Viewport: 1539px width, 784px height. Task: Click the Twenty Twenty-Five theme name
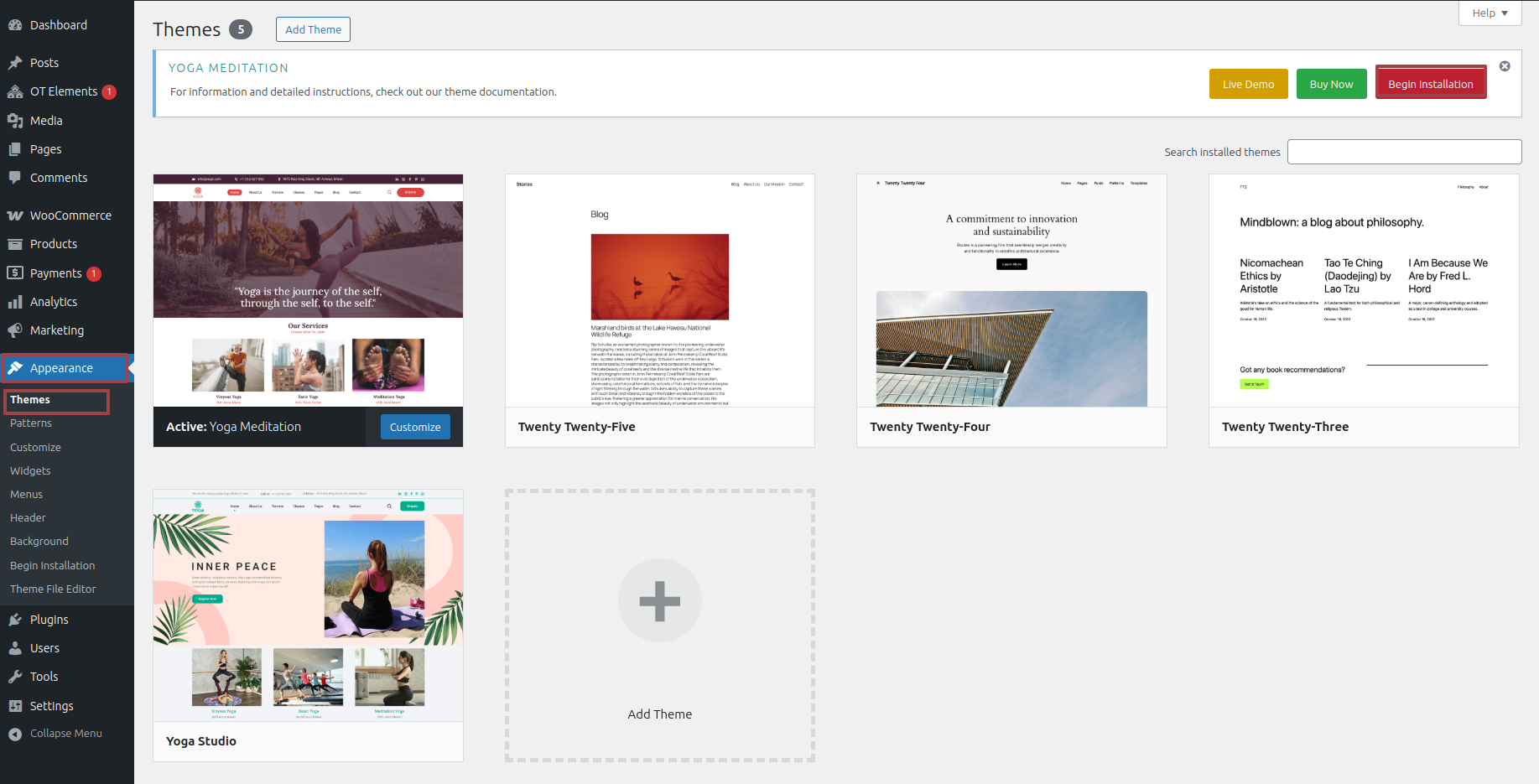pyautogui.click(x=576, y=427)
